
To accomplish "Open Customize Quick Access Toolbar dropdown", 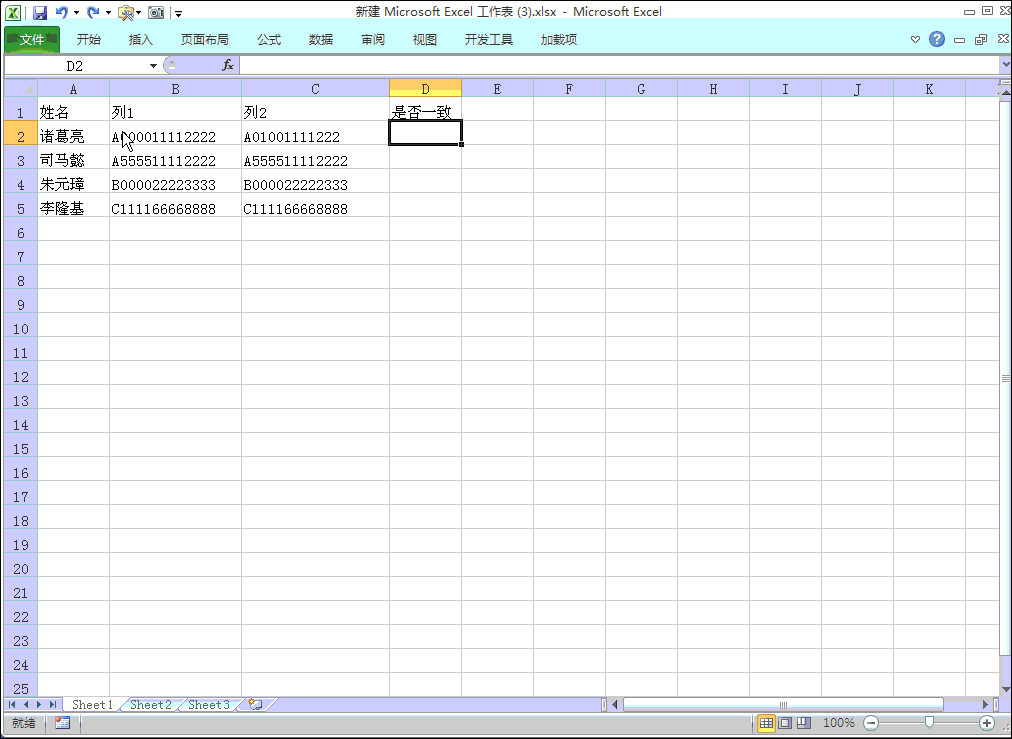I will 179,13.
